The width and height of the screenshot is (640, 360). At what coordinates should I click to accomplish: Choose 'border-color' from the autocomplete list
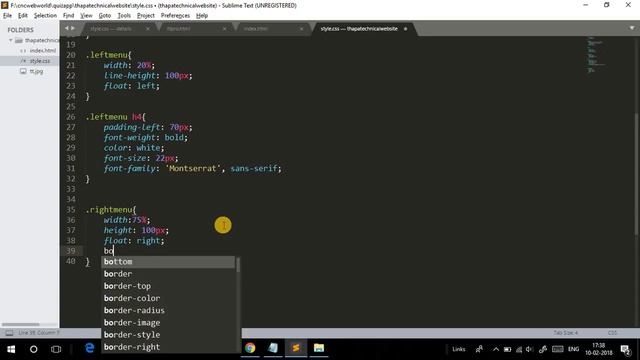pos(168,298)
